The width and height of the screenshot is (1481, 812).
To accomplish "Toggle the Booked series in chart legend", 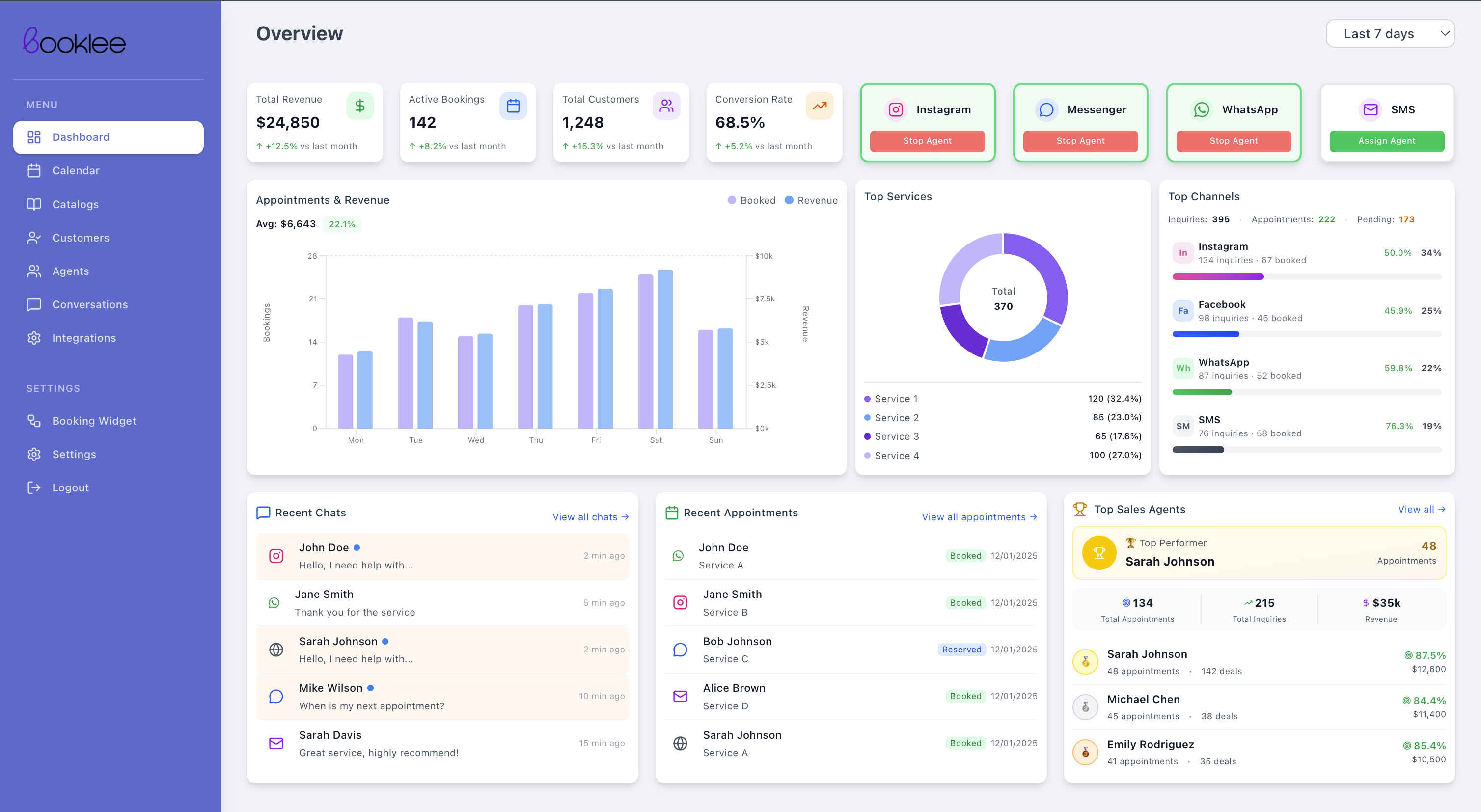I will [751, 201].
